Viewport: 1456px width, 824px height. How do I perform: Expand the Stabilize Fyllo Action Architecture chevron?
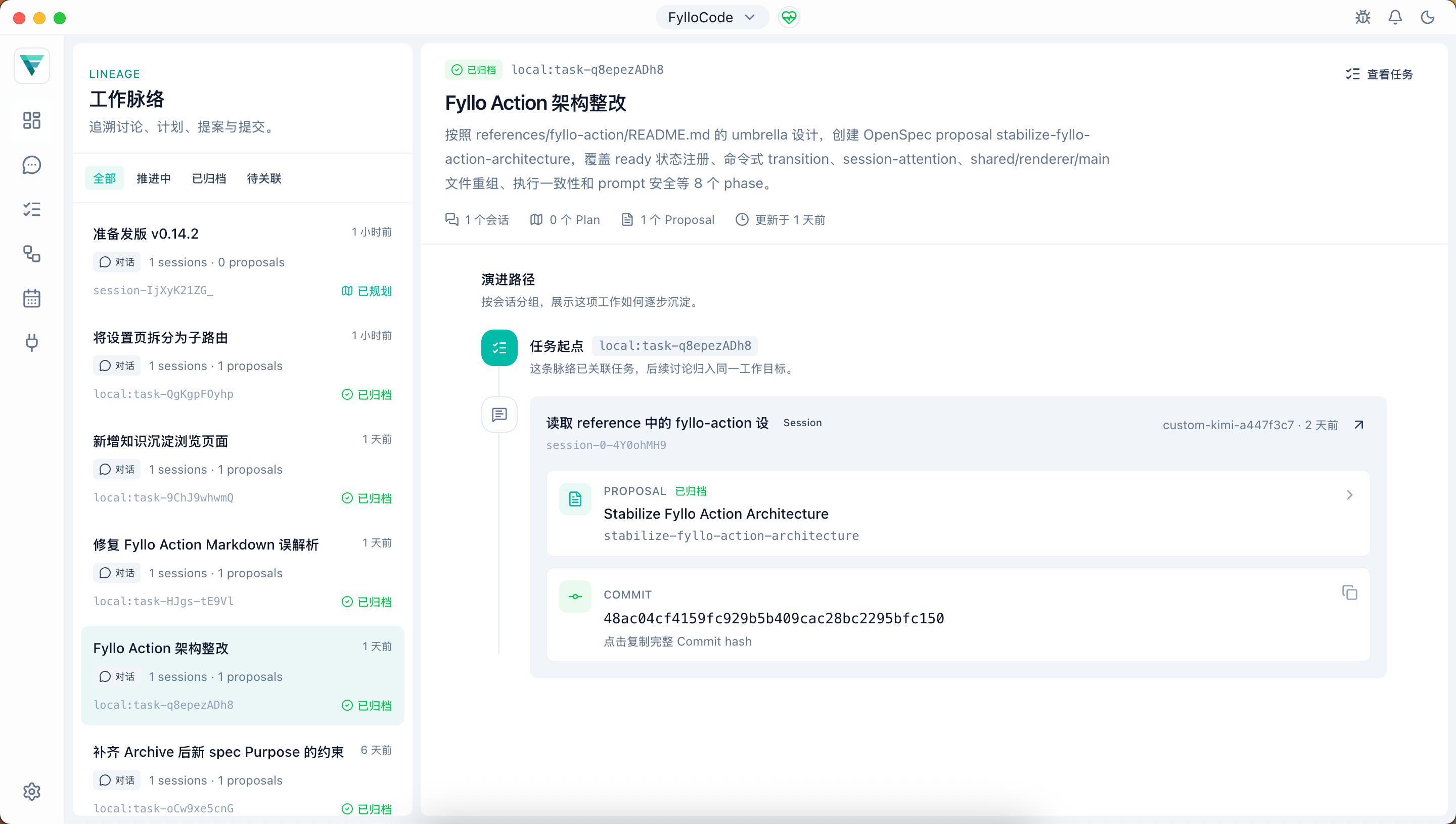(x=1350, y=495)
